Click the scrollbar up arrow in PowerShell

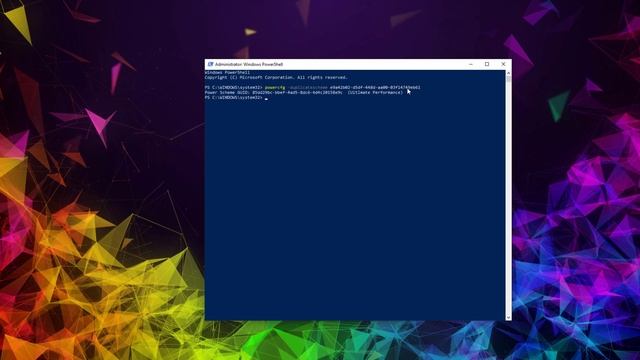(x=508, y=73)
